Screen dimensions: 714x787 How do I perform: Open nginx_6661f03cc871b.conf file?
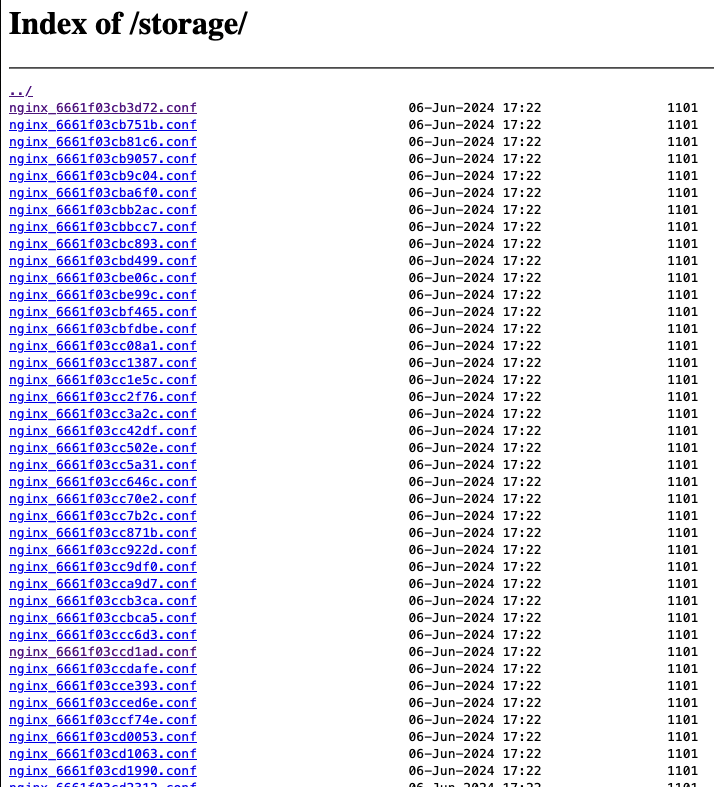click(103, 533)
